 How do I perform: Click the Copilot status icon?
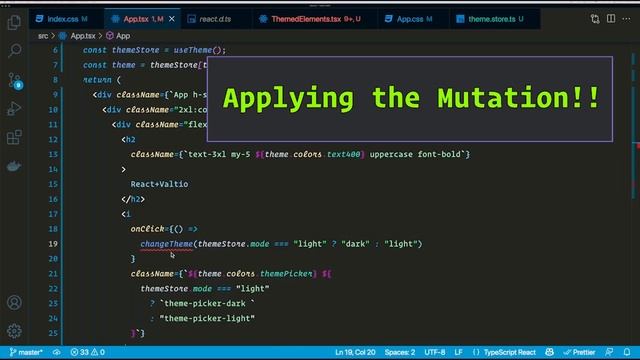click(549, 352)
